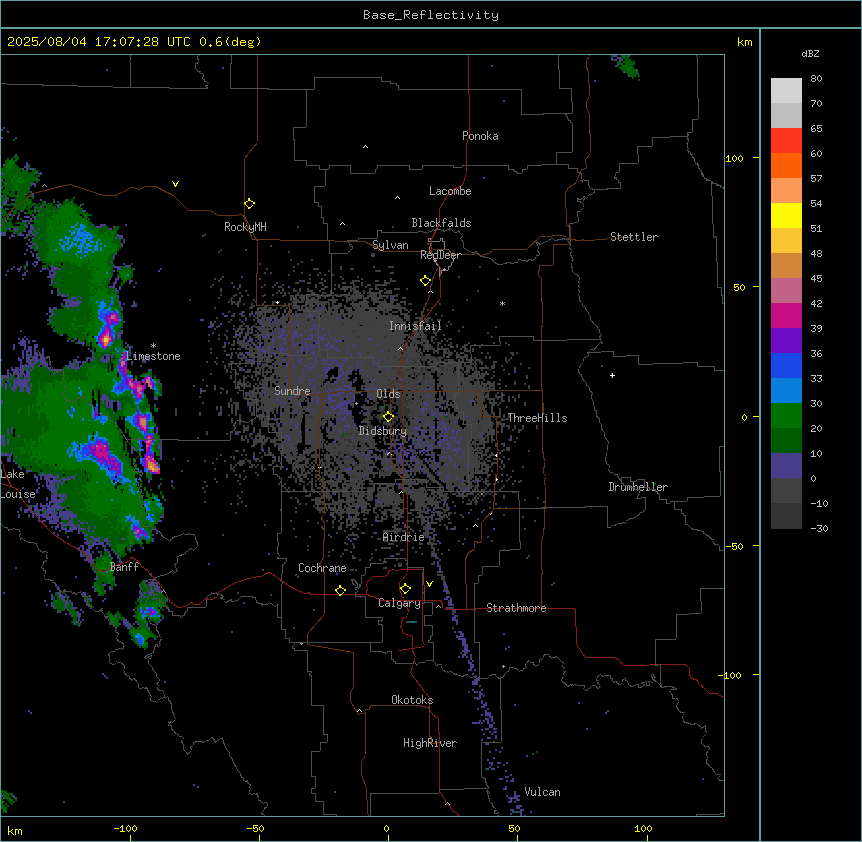Image resolution: width=862 pixels, height=842 pixels.
Task: Click the 80 value on dBZ legend
Action: tap(816, 79)
